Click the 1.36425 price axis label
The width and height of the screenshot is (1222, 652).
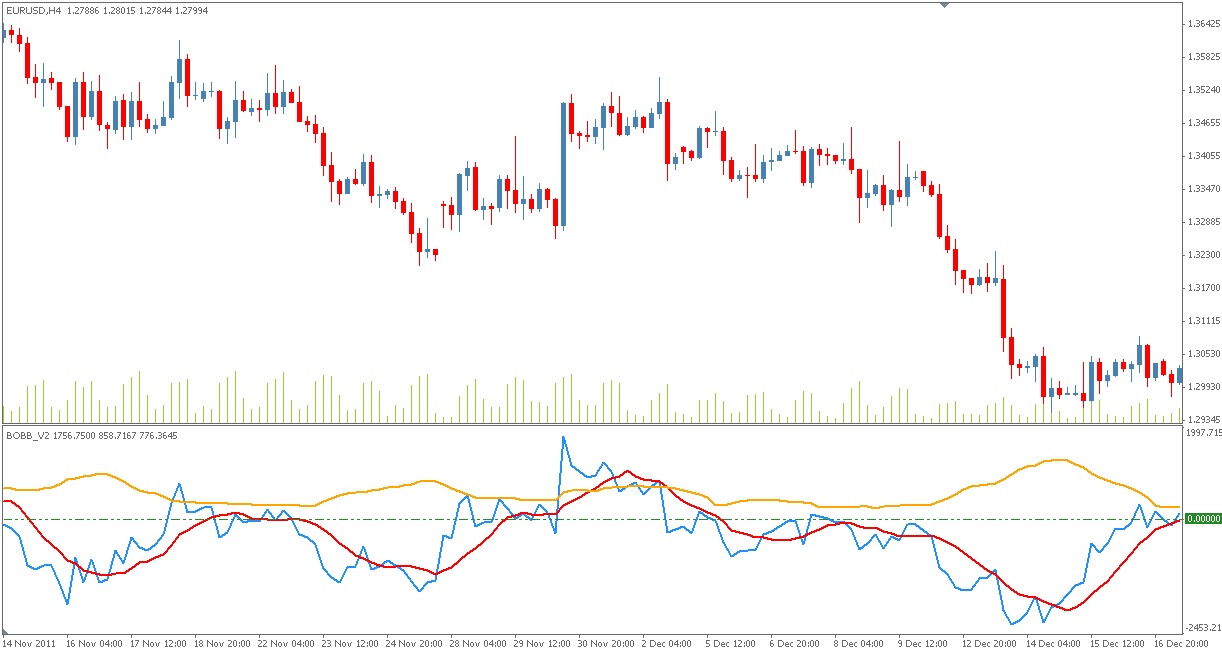(1203, 23)
